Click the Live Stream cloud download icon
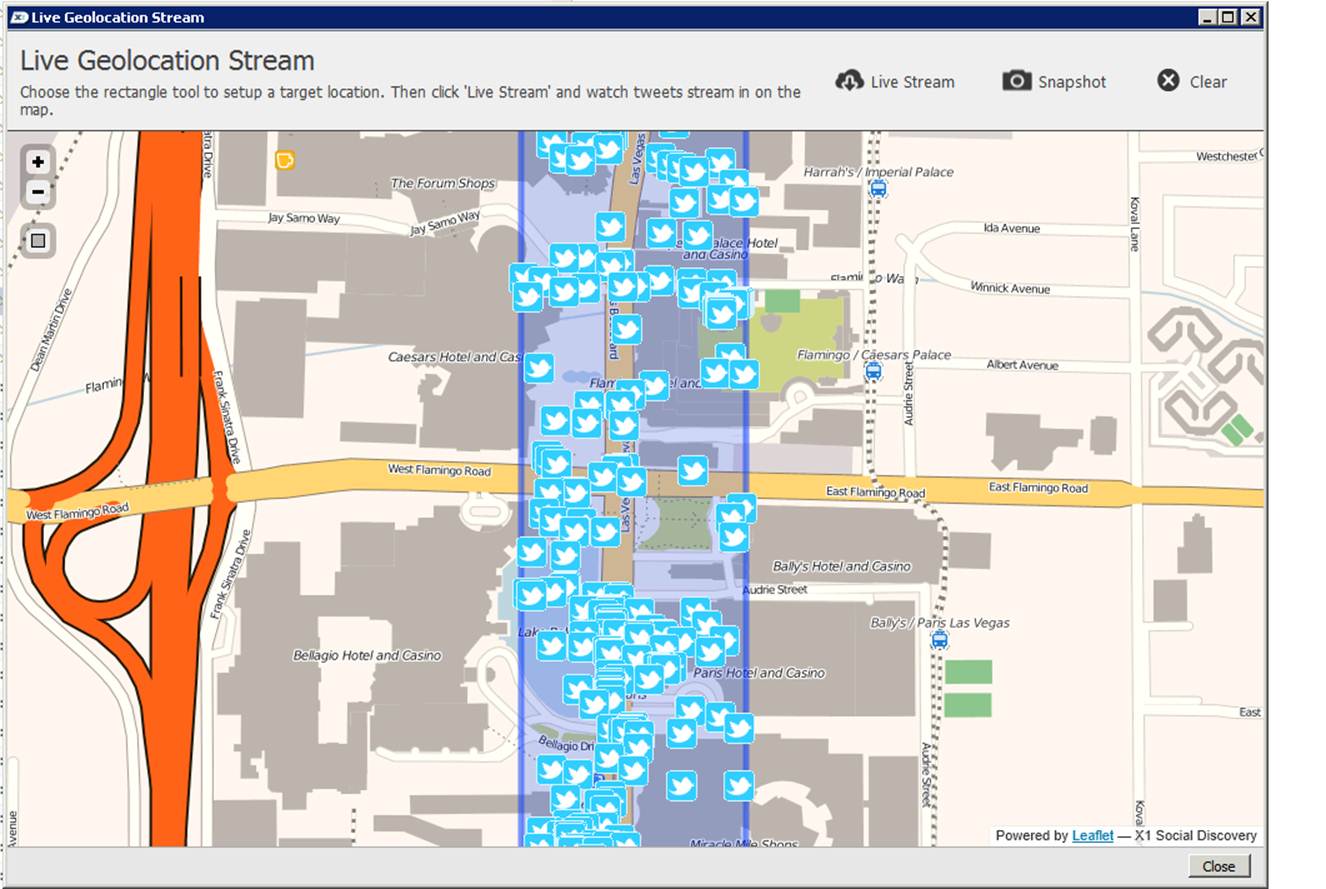The image size is (1326, 889). coord(849,81)
